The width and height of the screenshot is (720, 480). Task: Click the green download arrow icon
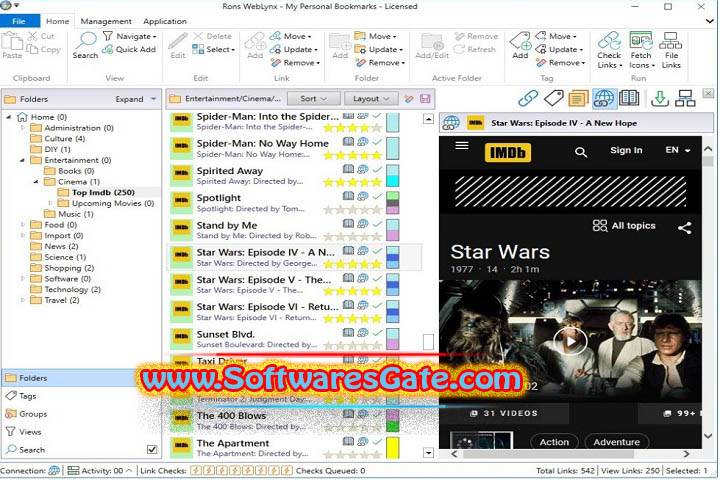[x=660, y=98]
